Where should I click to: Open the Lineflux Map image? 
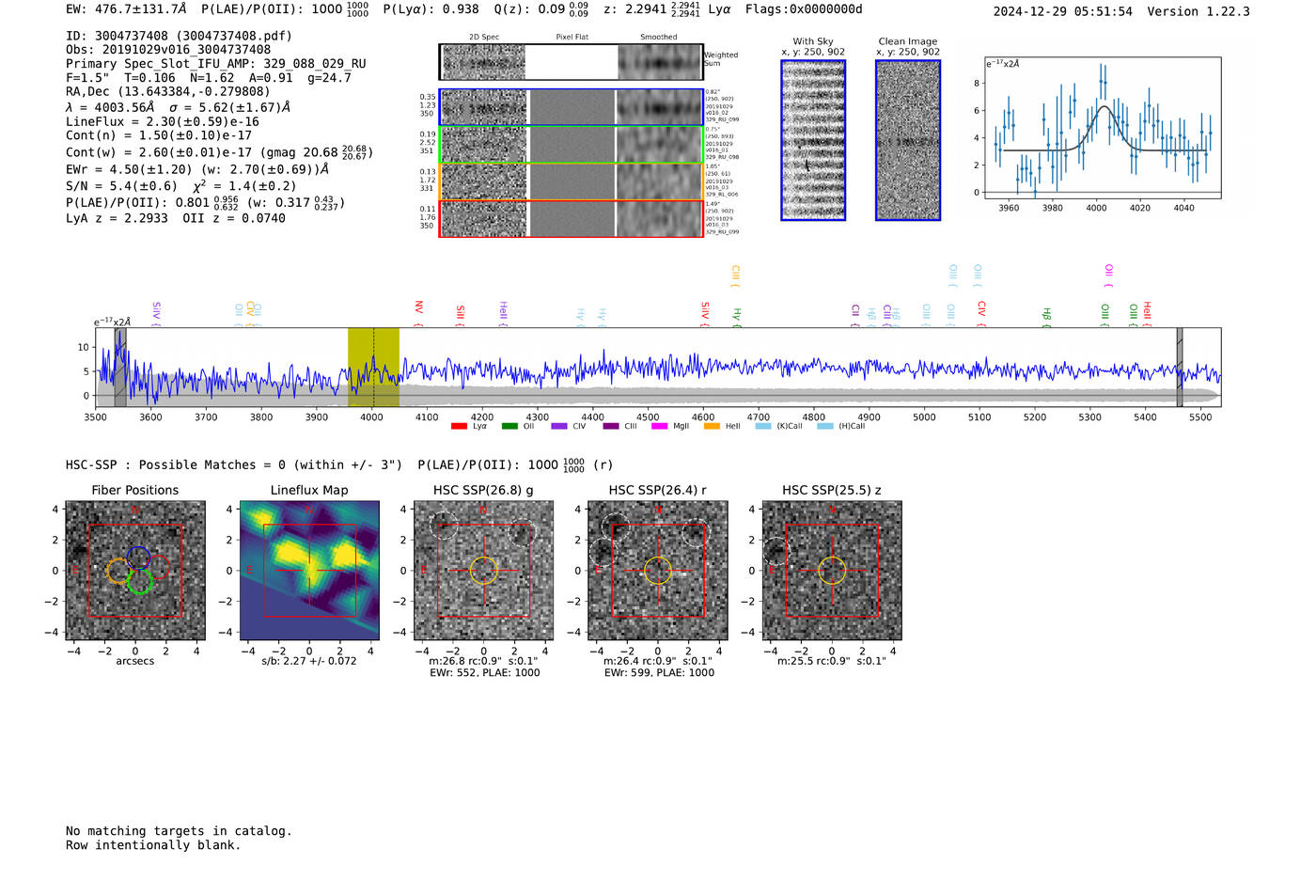pyautogui.click(x=309, y=571)
